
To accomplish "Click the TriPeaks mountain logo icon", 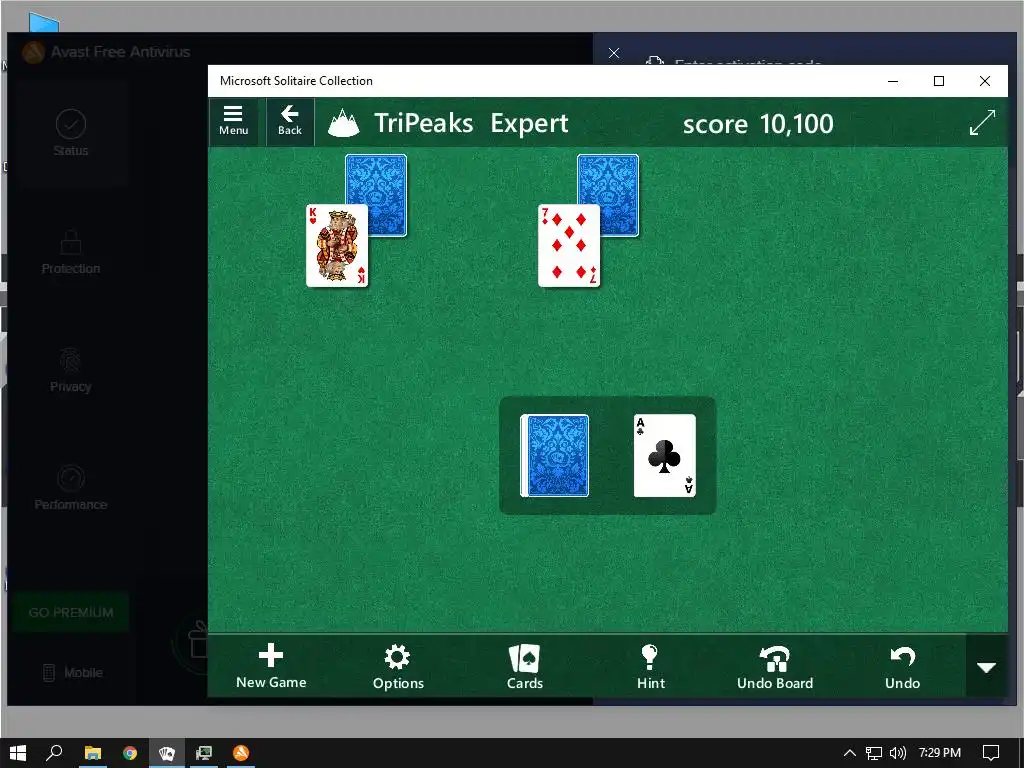I will point(344,123).
